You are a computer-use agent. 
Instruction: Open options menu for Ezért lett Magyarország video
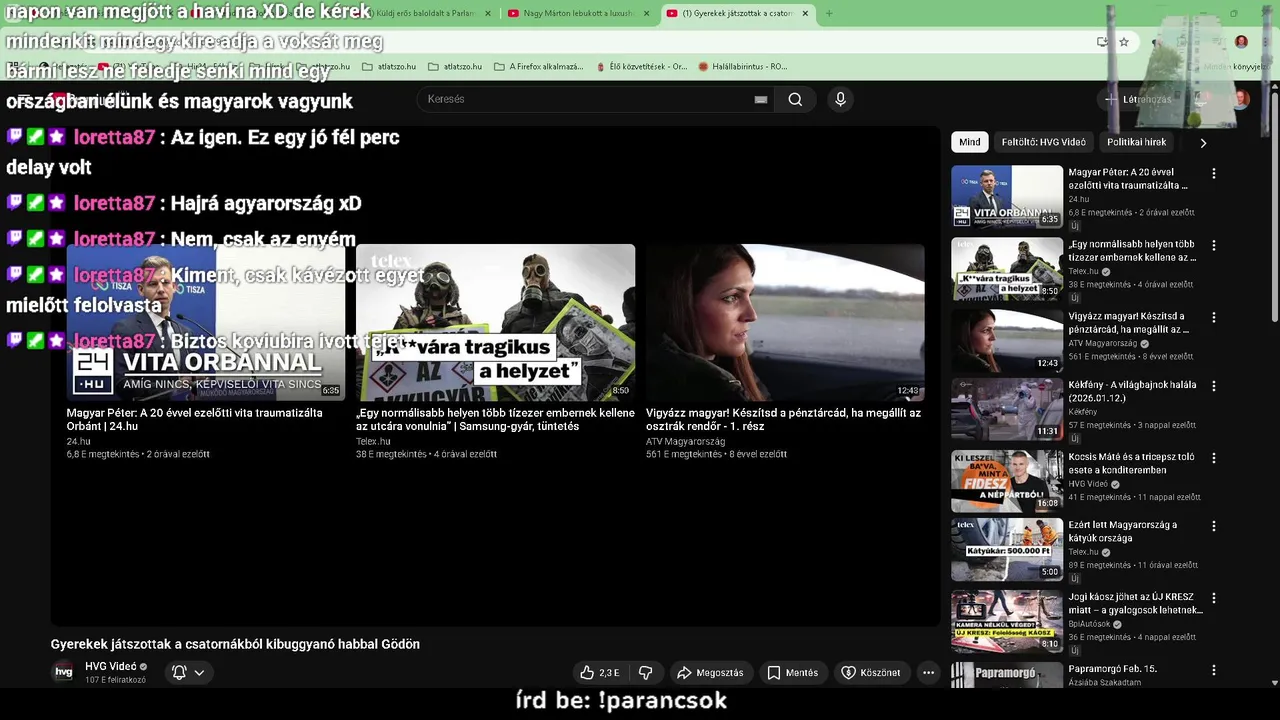[1214, 525]
